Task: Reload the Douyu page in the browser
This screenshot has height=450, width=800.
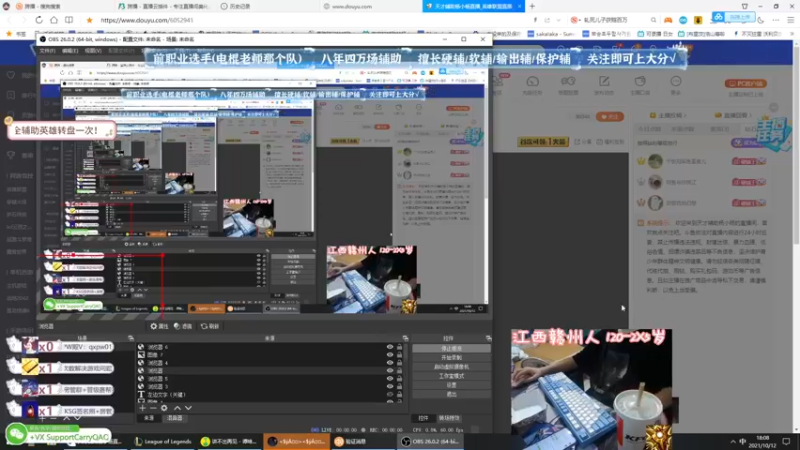Action: (x=39, y=20)
